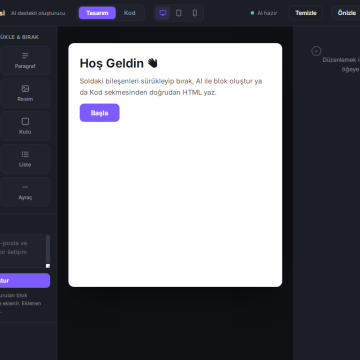The width and height of the screenshot is (360, 360).
Task: Select mobile phone preview device icon
Action: (195, 13)
